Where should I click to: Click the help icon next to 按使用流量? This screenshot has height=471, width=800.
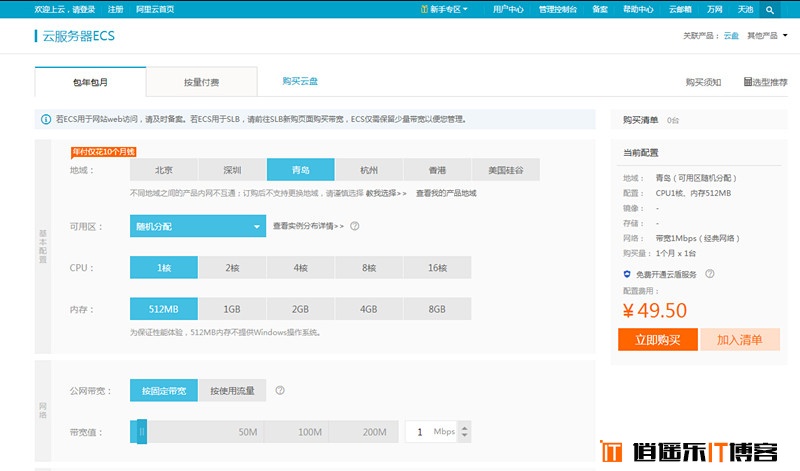(x=280, y=390)
